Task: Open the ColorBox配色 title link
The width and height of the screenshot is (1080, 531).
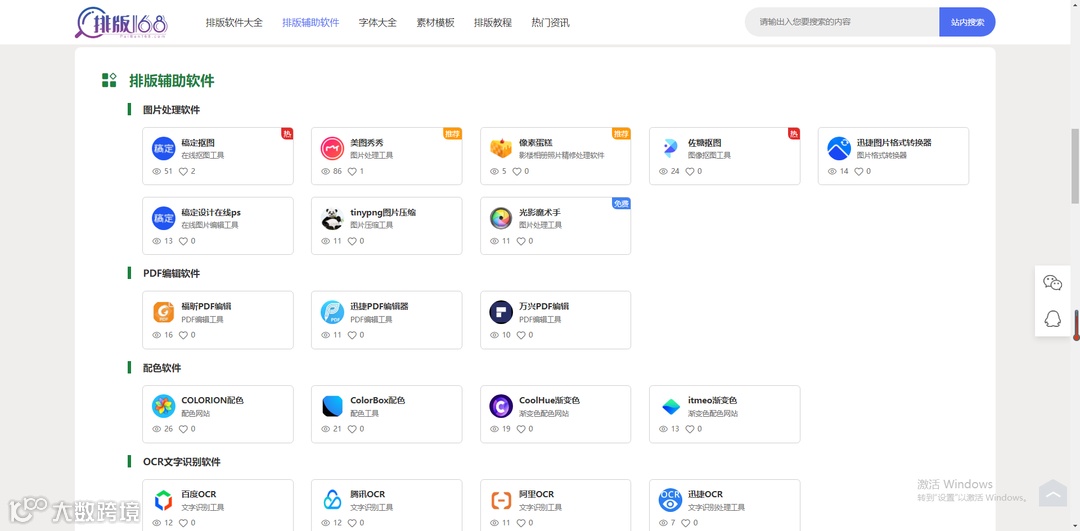Action: pos(377,400)
